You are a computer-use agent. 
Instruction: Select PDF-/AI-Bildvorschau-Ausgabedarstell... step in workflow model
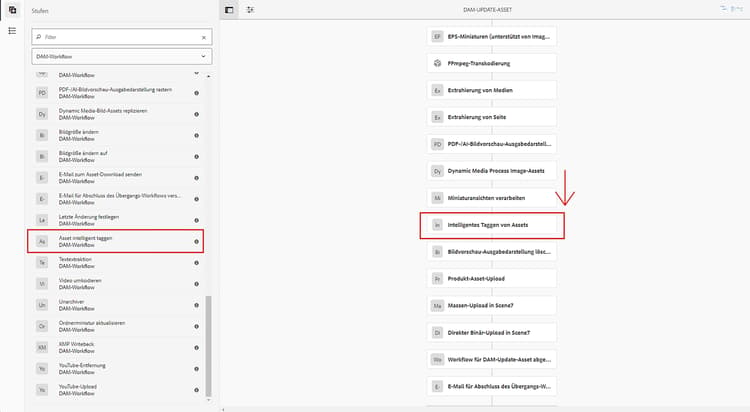(492, 144)
